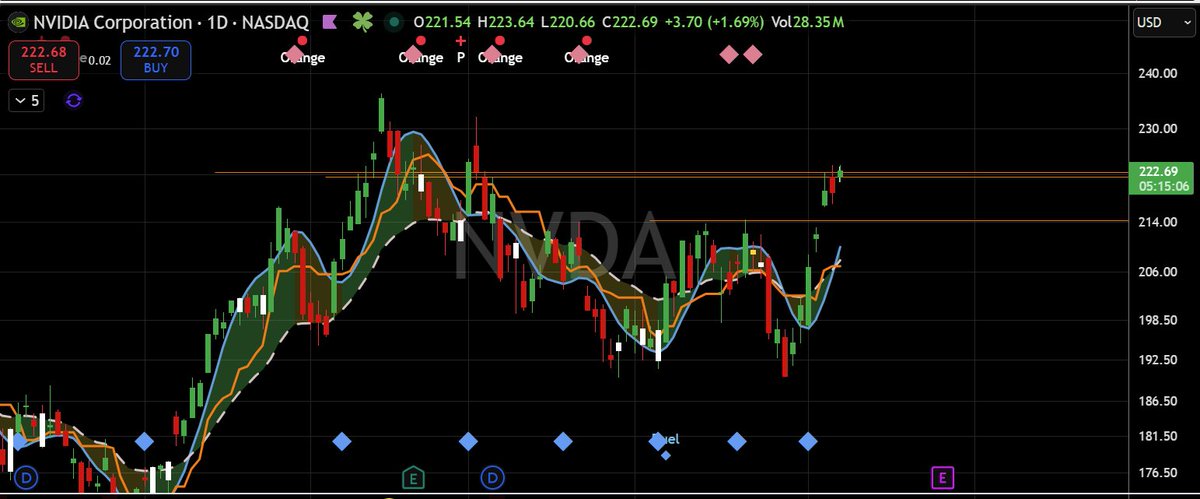Click the 0.02 spread value
Screen dimensions: 1200x499
101,61
